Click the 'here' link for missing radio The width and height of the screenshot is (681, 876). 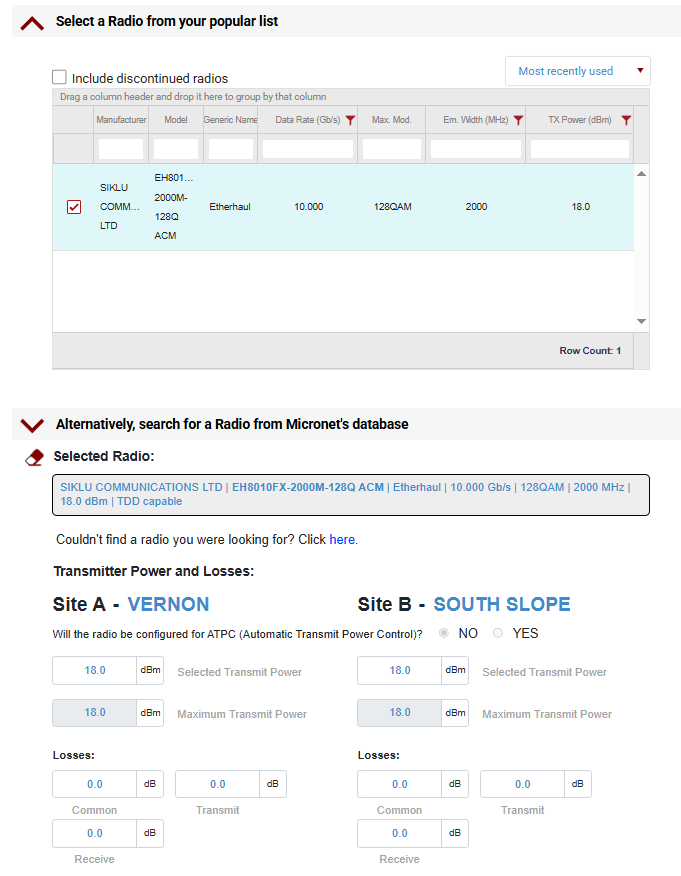click(x=342, y=539)
